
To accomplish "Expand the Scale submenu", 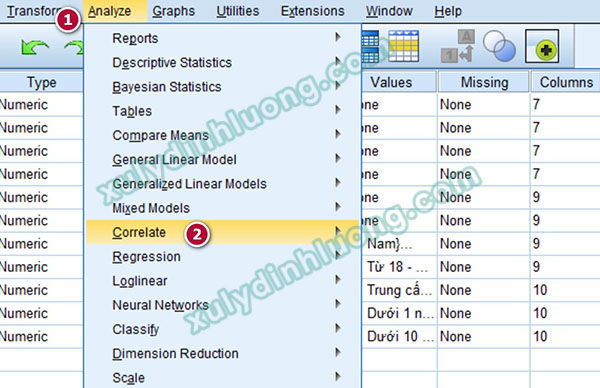I will pyautogui.click(x=222, y=378).
